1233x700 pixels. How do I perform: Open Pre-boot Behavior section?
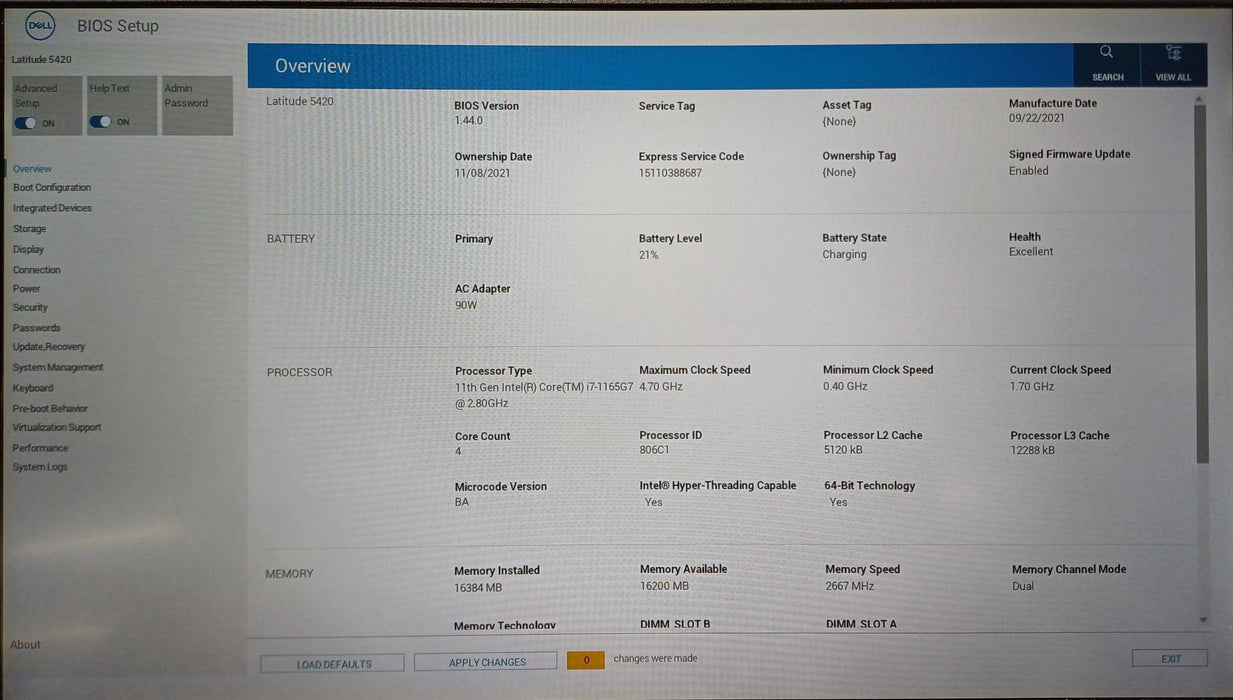pyautogui.click(x=50, y=408)
